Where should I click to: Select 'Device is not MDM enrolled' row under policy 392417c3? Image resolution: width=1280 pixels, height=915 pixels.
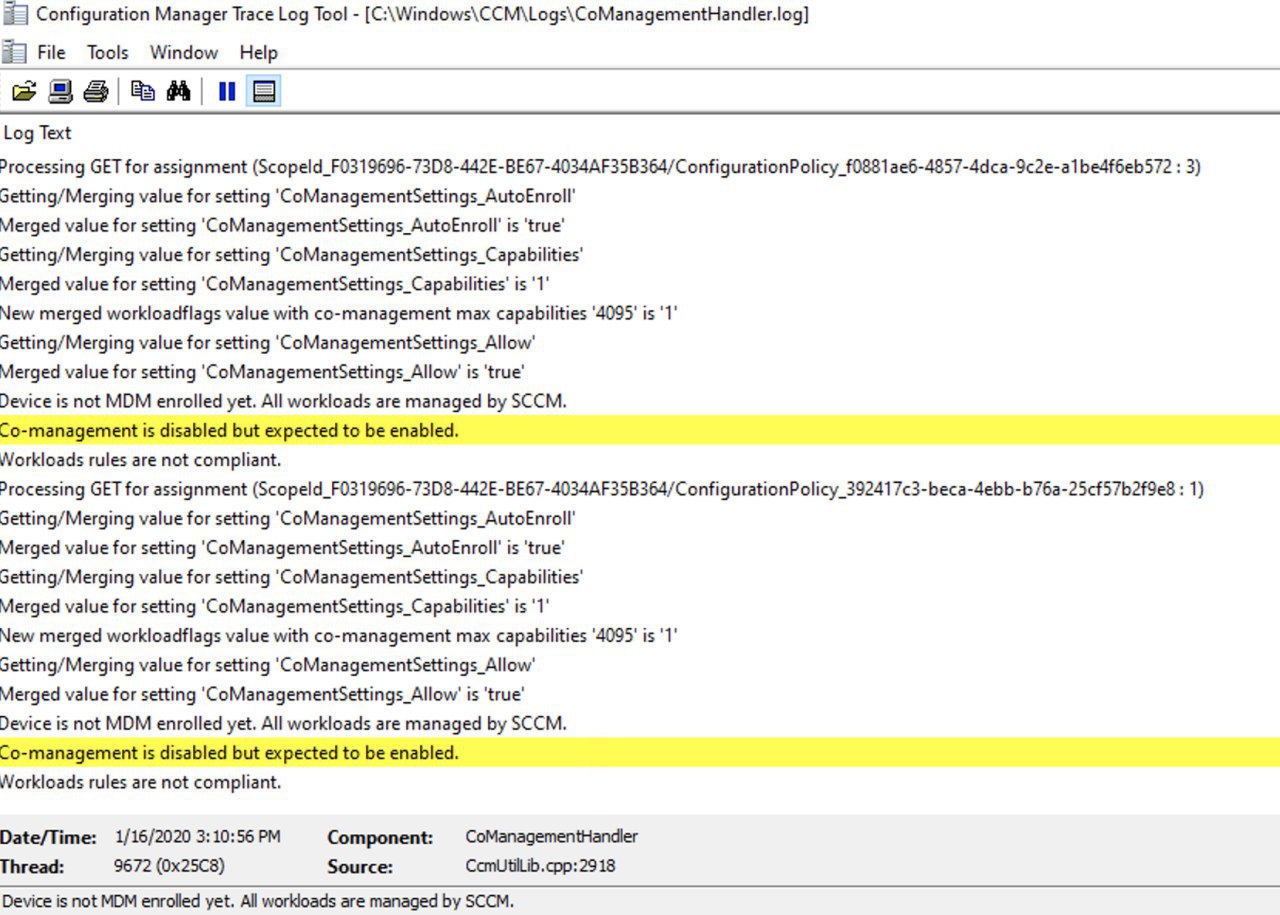point(640,723)
